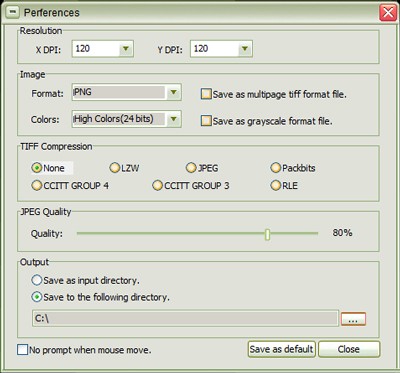Click the Y DPI value 120
This screenshot has width=400, height=373.
[x=201, y=49]
